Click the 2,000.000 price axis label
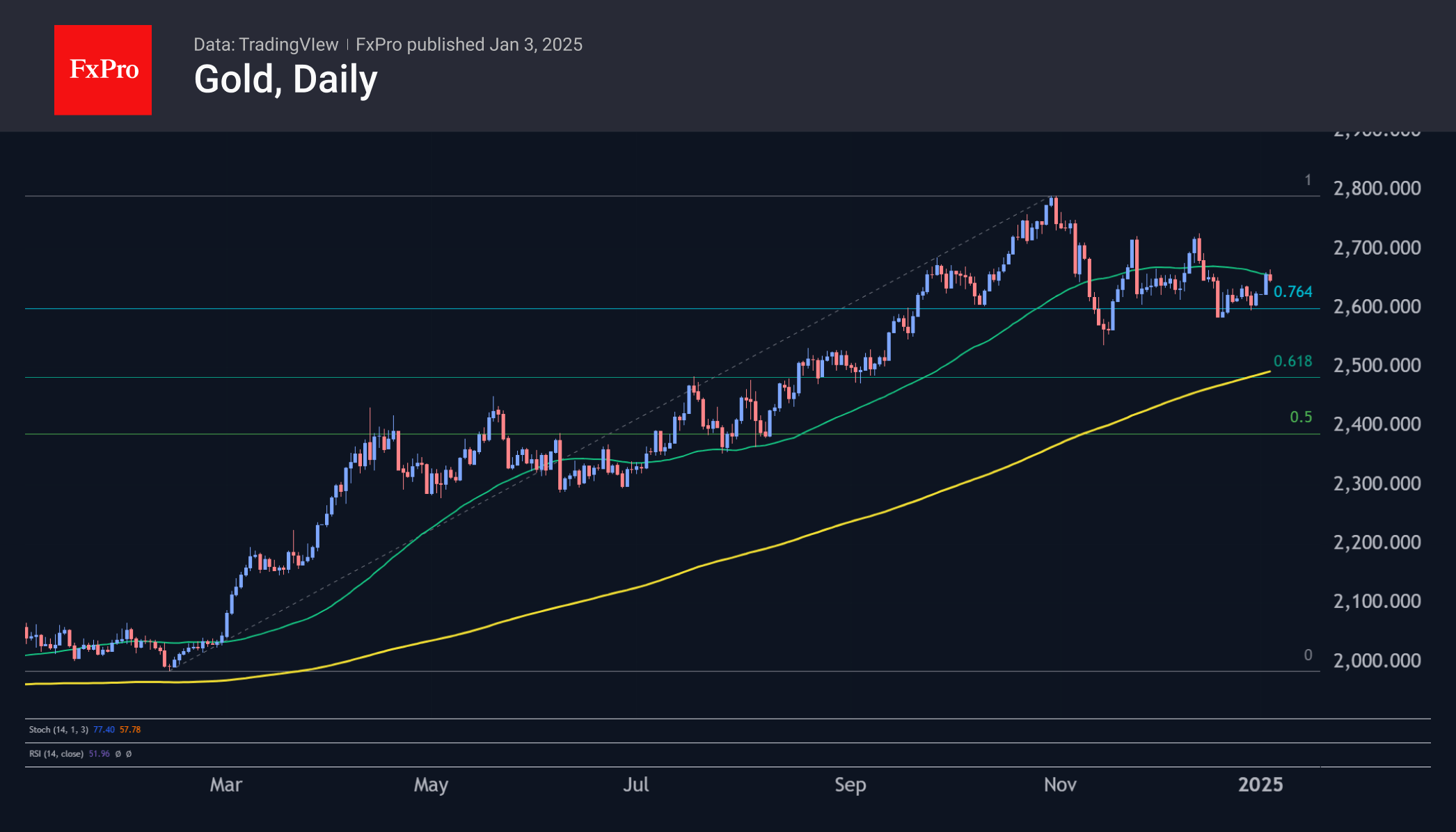 (x=1377, y=660)
